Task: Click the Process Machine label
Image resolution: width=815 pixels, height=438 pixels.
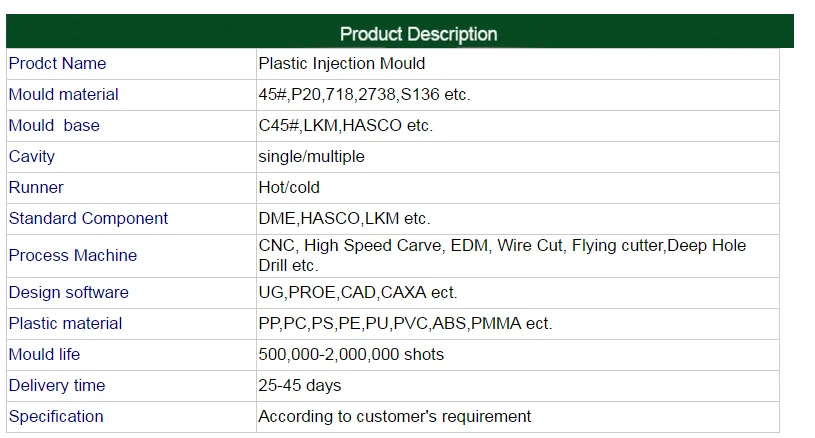Action: (x=73, y=256)
